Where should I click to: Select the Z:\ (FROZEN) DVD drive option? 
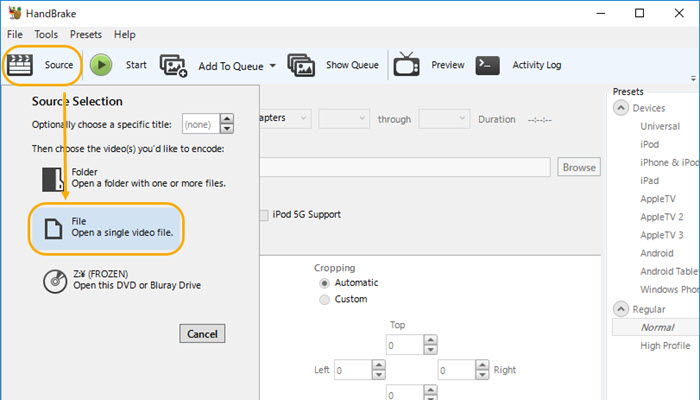tap(122, 280)
